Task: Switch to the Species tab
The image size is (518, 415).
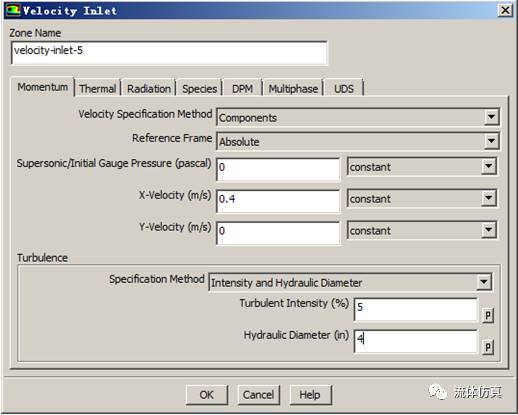Action: click(x=199, y=89)
